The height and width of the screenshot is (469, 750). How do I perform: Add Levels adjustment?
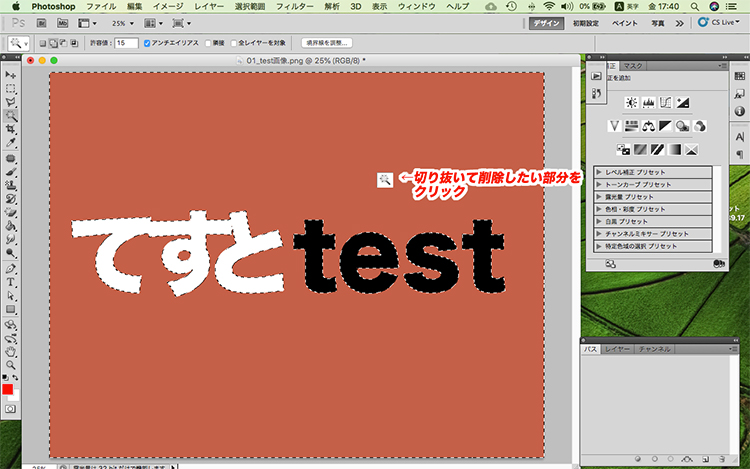[649, 102]
